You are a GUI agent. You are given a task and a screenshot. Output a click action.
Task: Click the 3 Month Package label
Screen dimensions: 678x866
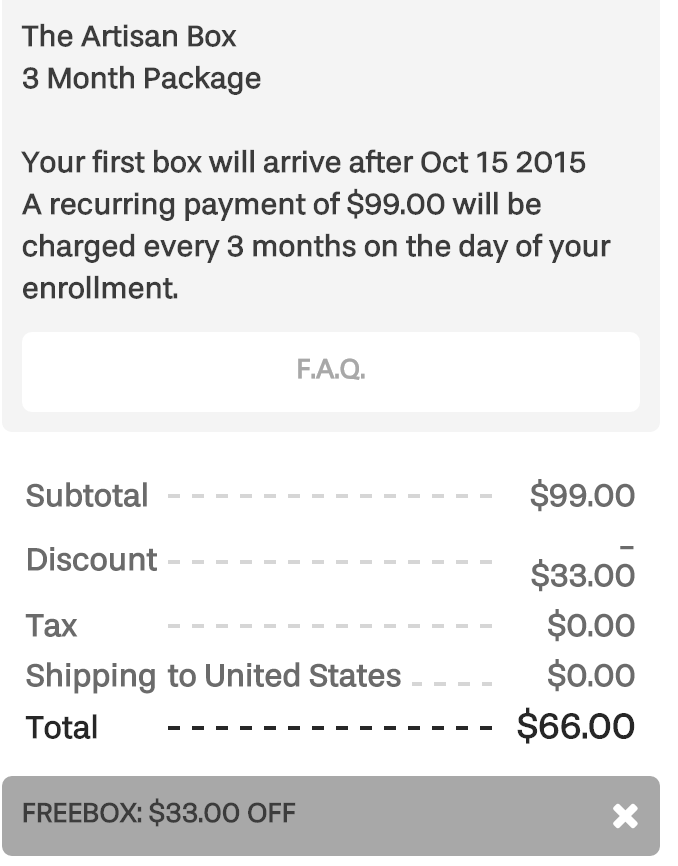[141, 78]
